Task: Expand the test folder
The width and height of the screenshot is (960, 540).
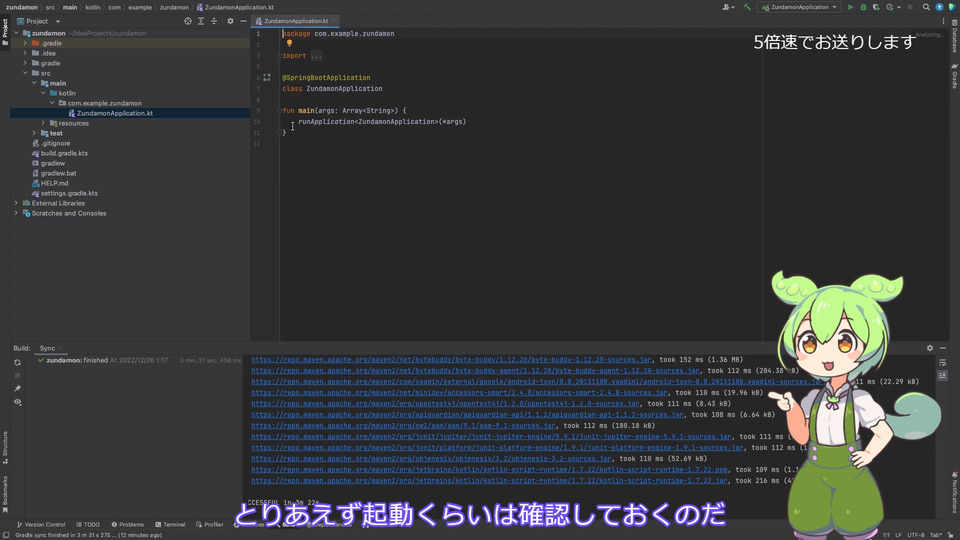Action: click(x=34, y=133)
